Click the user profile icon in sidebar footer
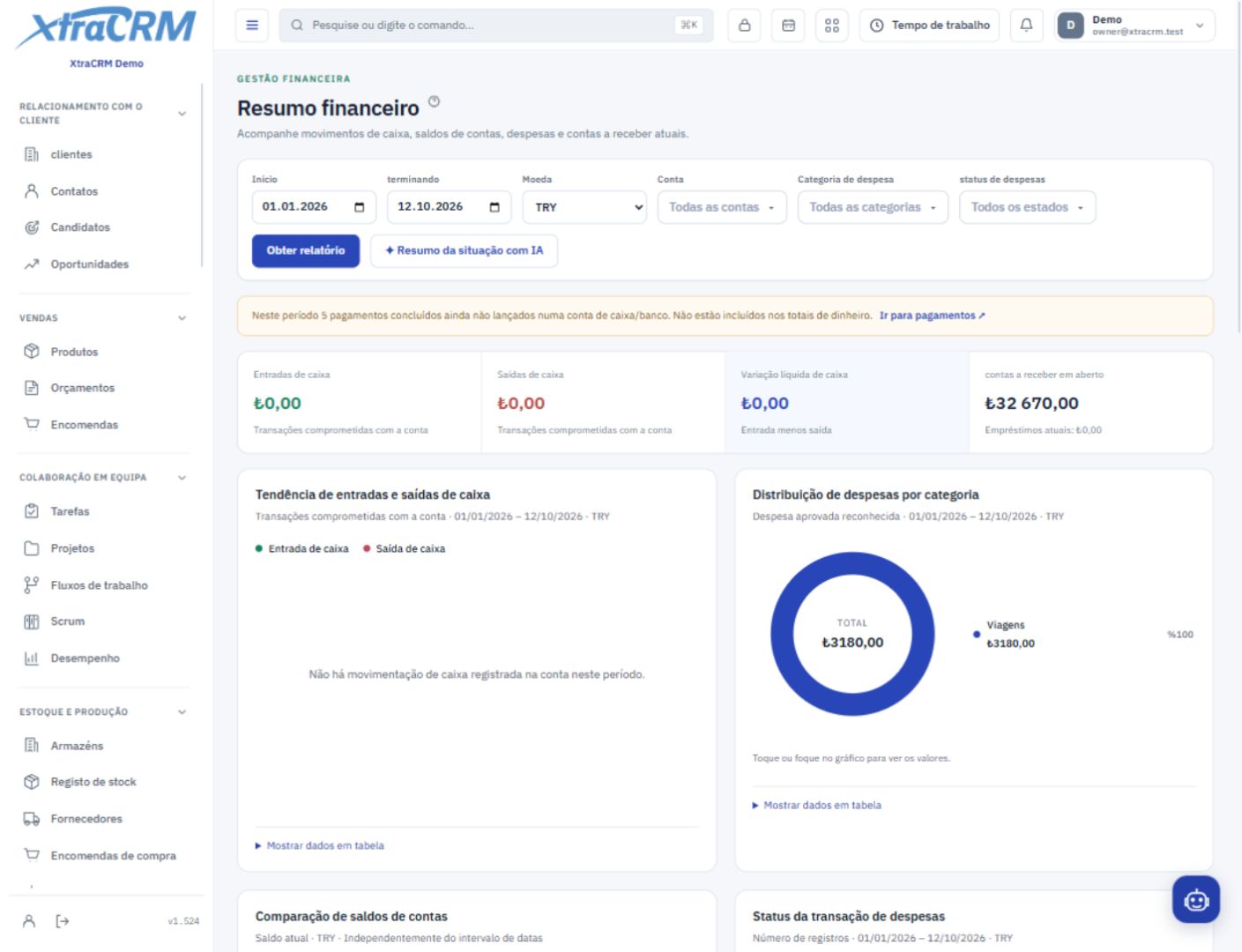The image size is (1242, 952). [29, 921]
